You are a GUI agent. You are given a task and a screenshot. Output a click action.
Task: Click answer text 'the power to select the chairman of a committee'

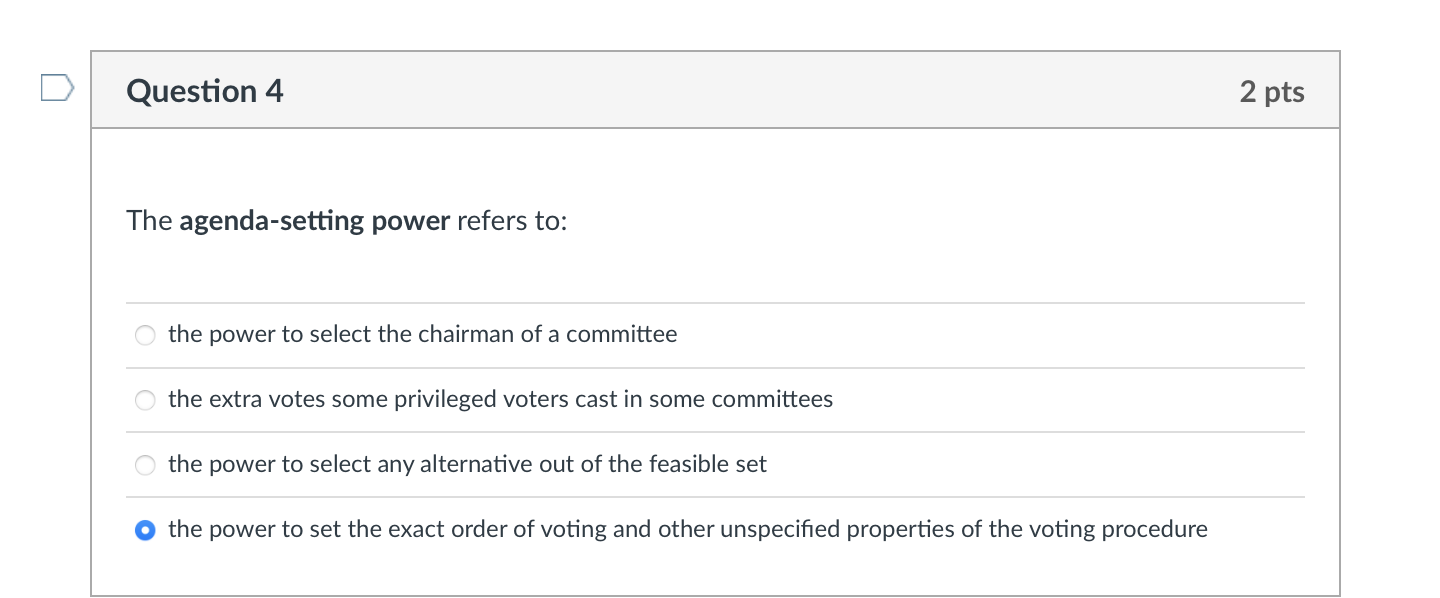click(x=422, y=335)
